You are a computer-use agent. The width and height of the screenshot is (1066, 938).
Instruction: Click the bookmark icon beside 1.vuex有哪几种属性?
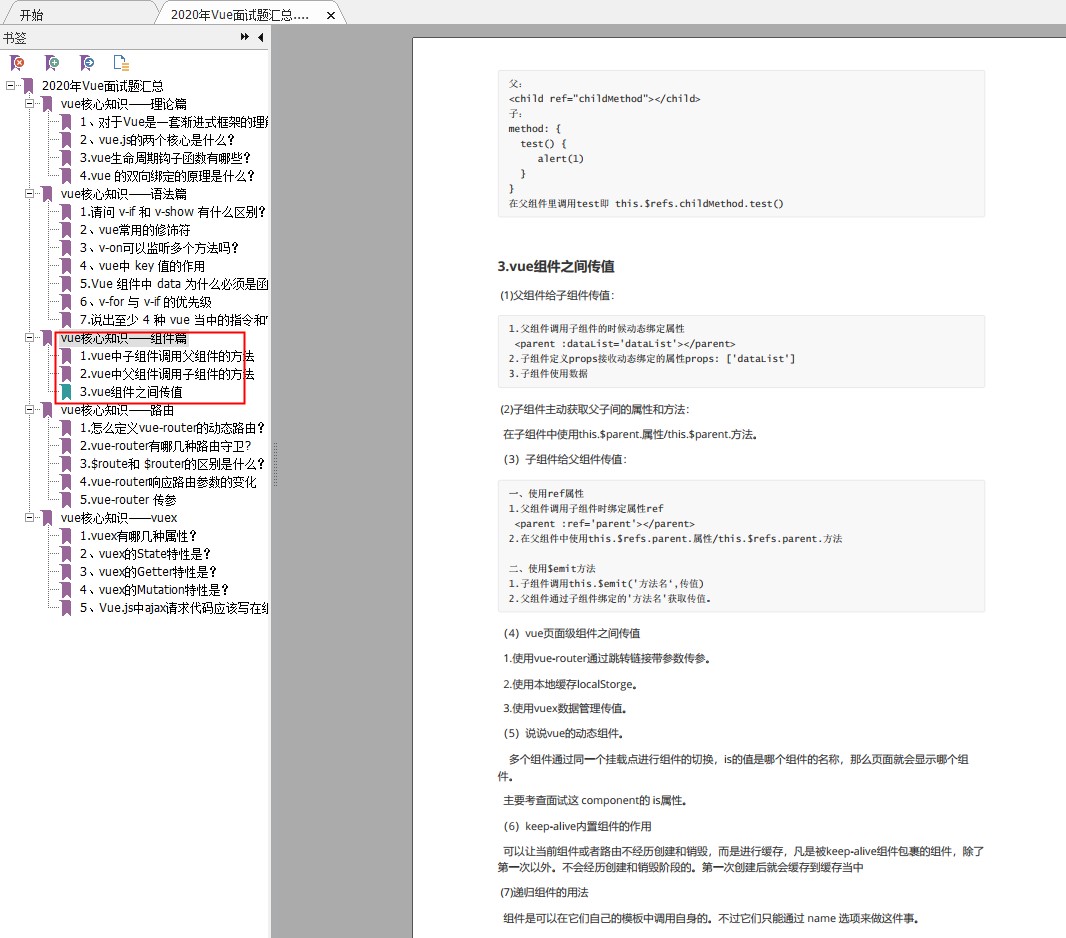pyautogui.click(x=66, y=536)
